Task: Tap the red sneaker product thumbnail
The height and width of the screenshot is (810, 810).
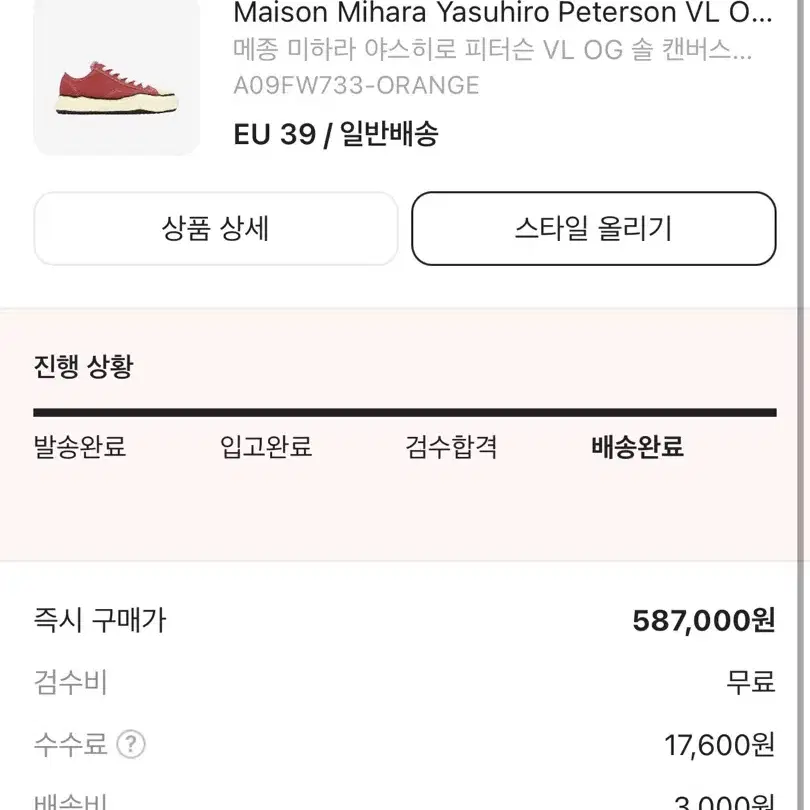Action: tap(117, 77)
